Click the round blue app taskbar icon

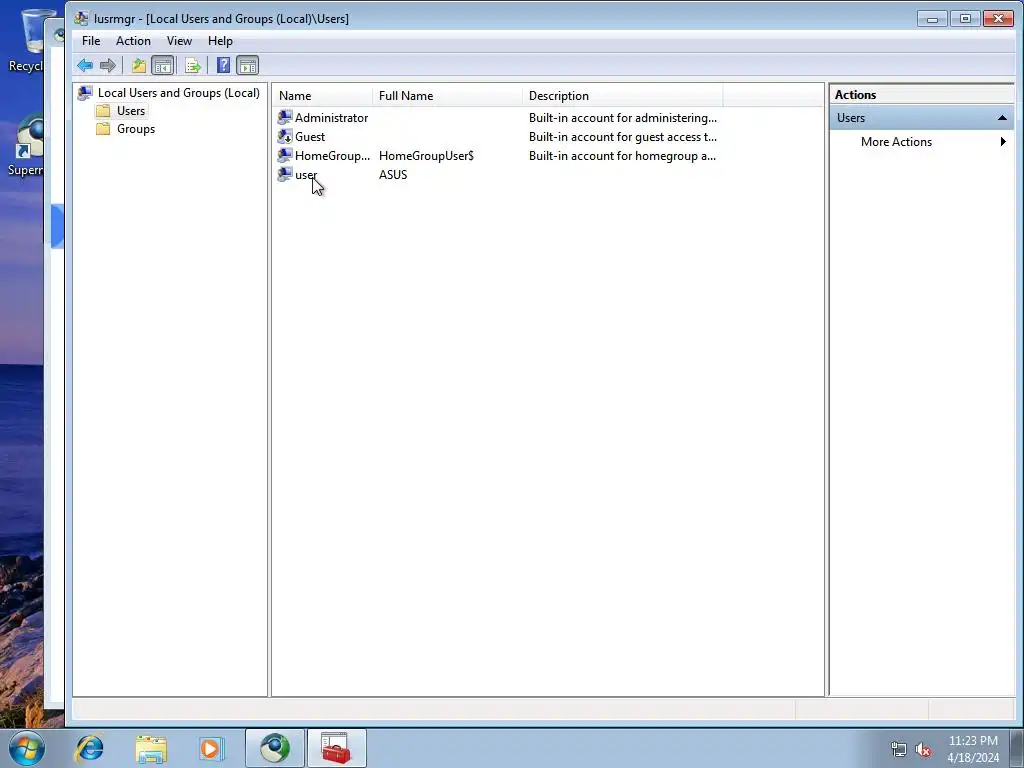coord(275,748)
